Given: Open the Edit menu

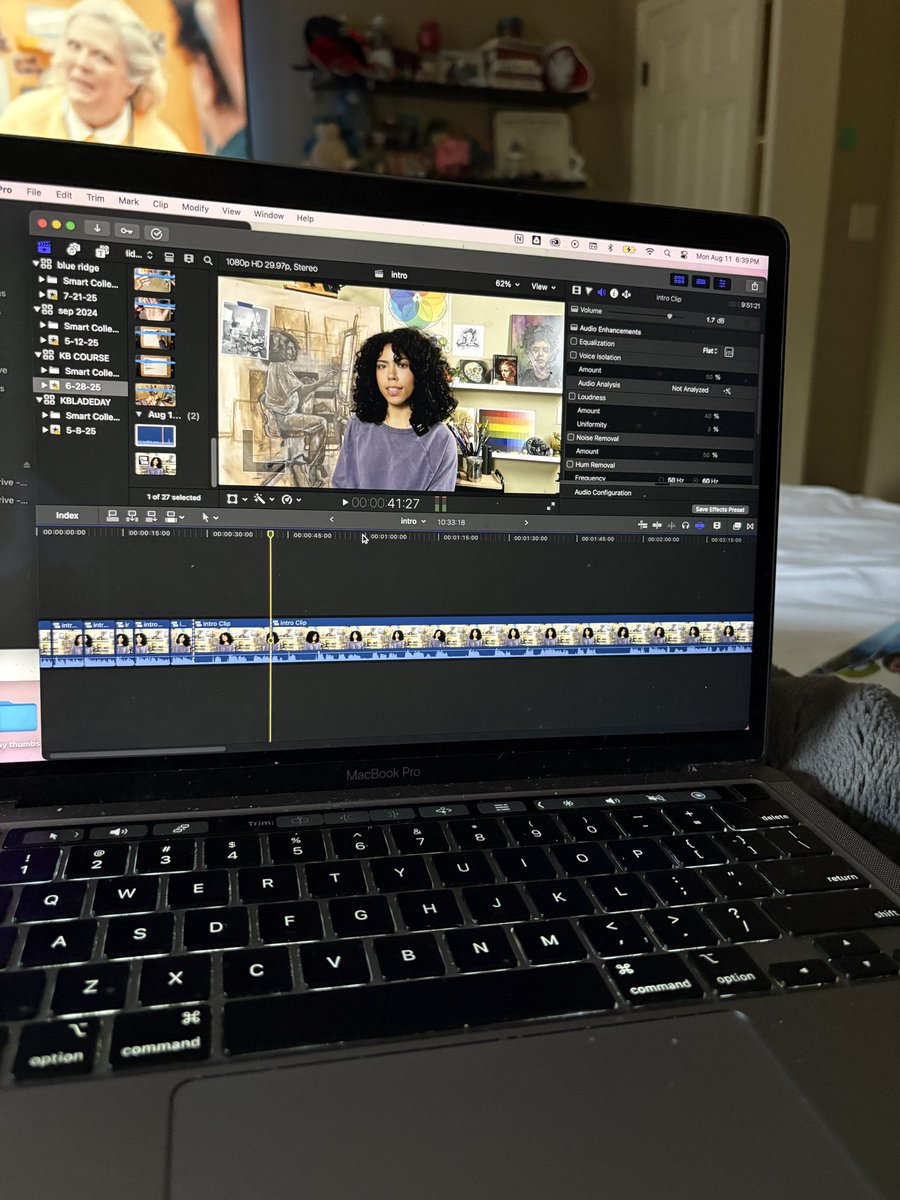Looking at the screenshot, I should (x=64, y=195).
